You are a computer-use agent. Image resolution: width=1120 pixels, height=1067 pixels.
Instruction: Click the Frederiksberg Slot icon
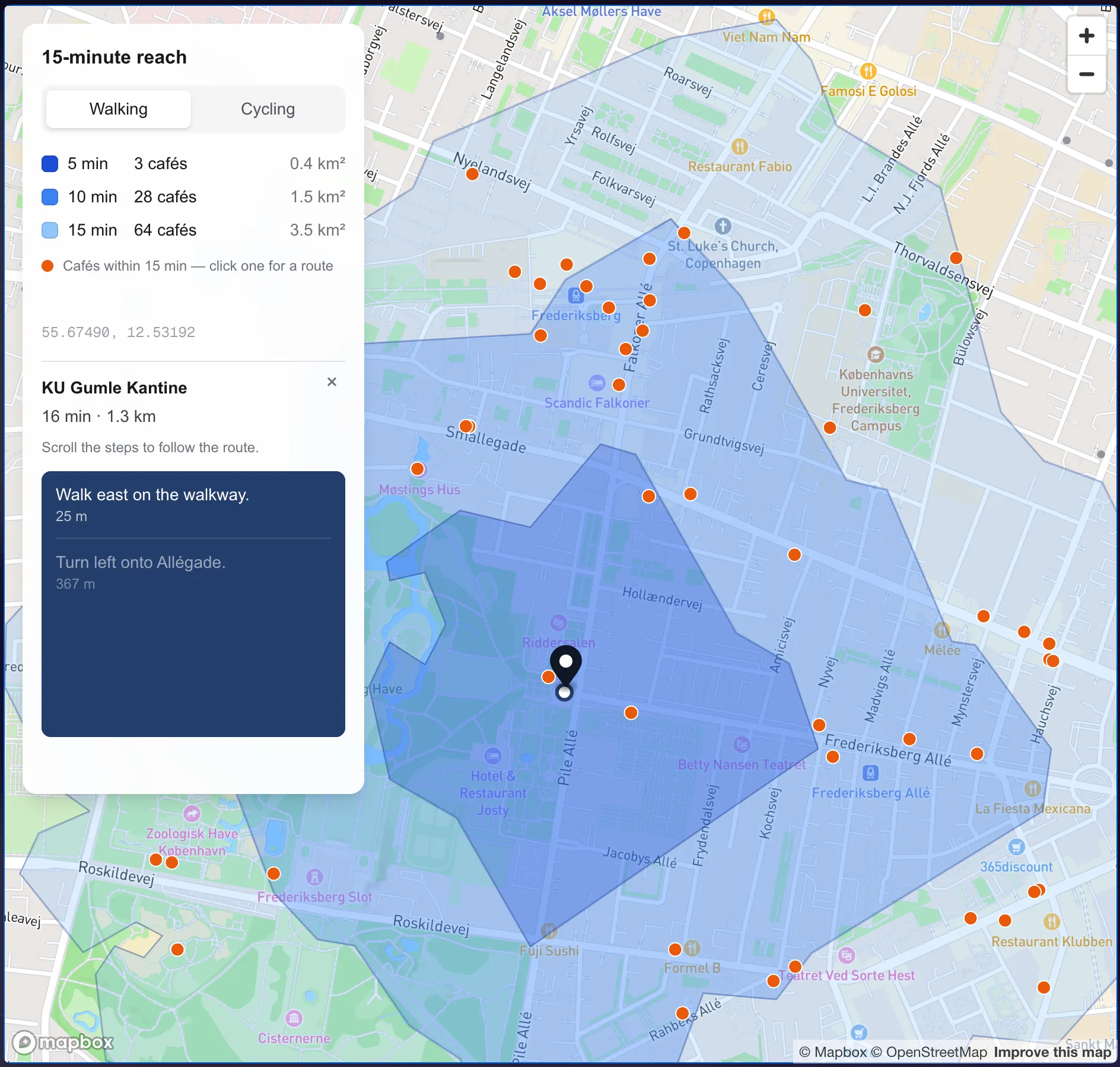(x=314, y=877)
